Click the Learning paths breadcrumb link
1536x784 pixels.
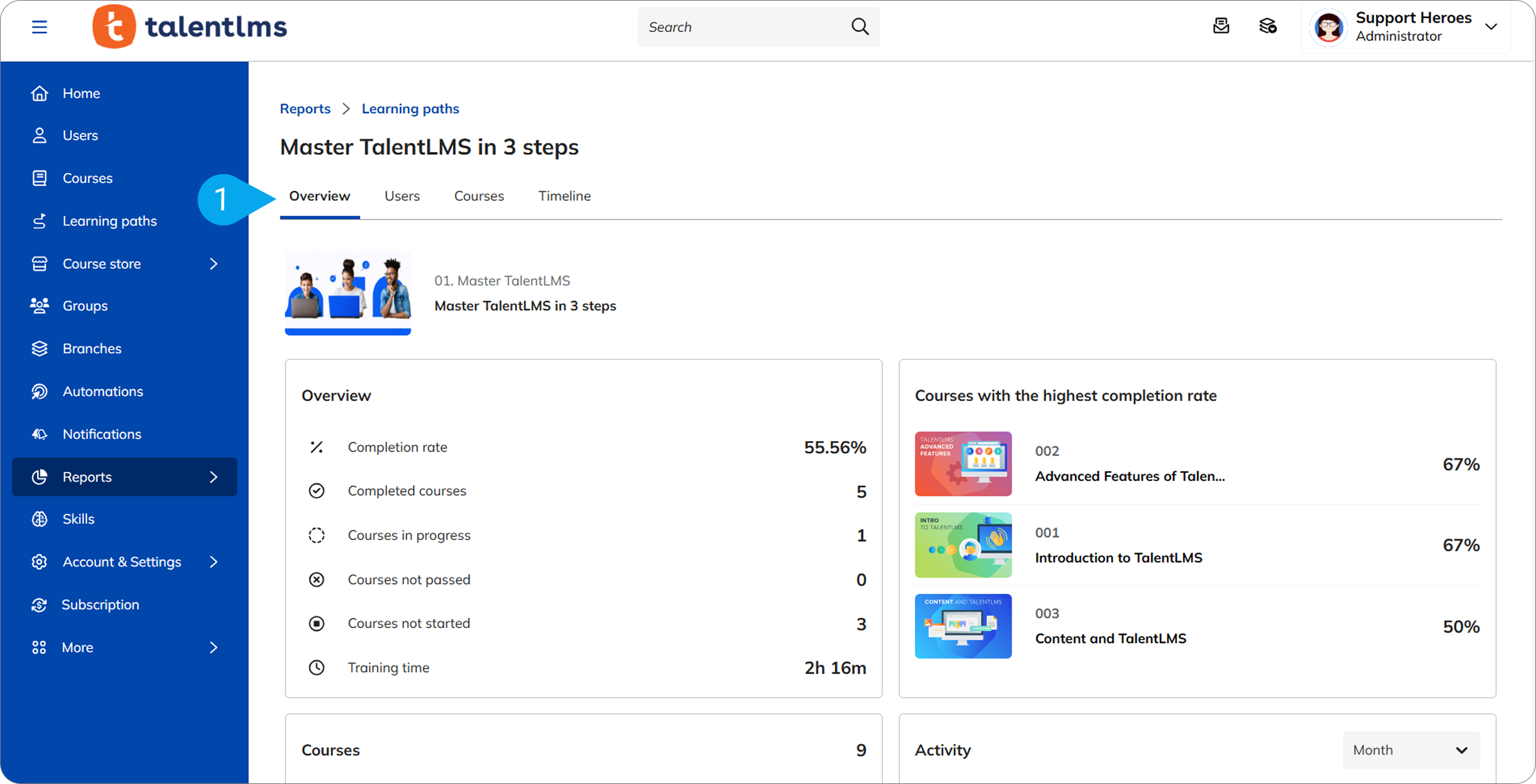click(410, 109)
